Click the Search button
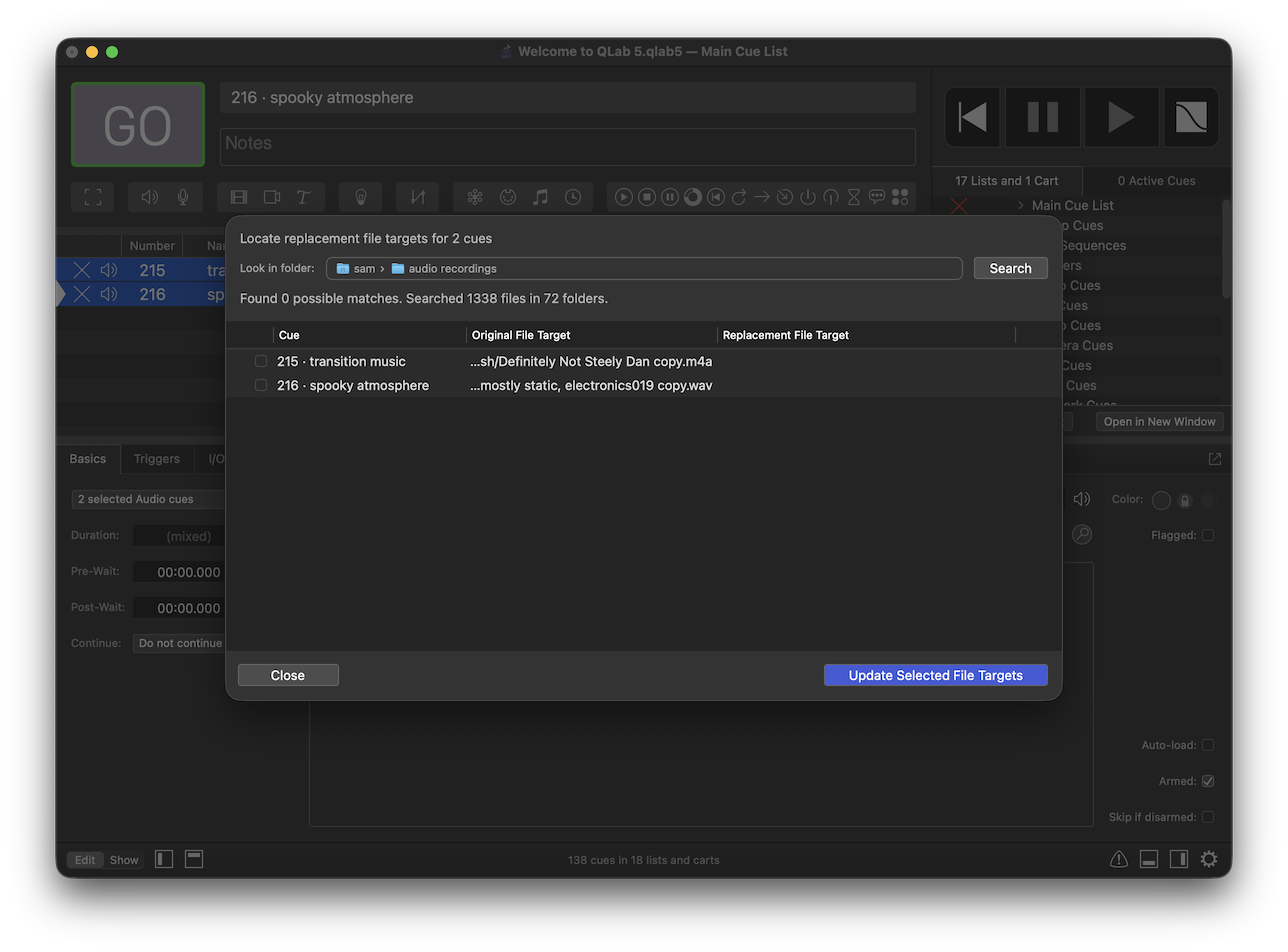 (1011, 268)
